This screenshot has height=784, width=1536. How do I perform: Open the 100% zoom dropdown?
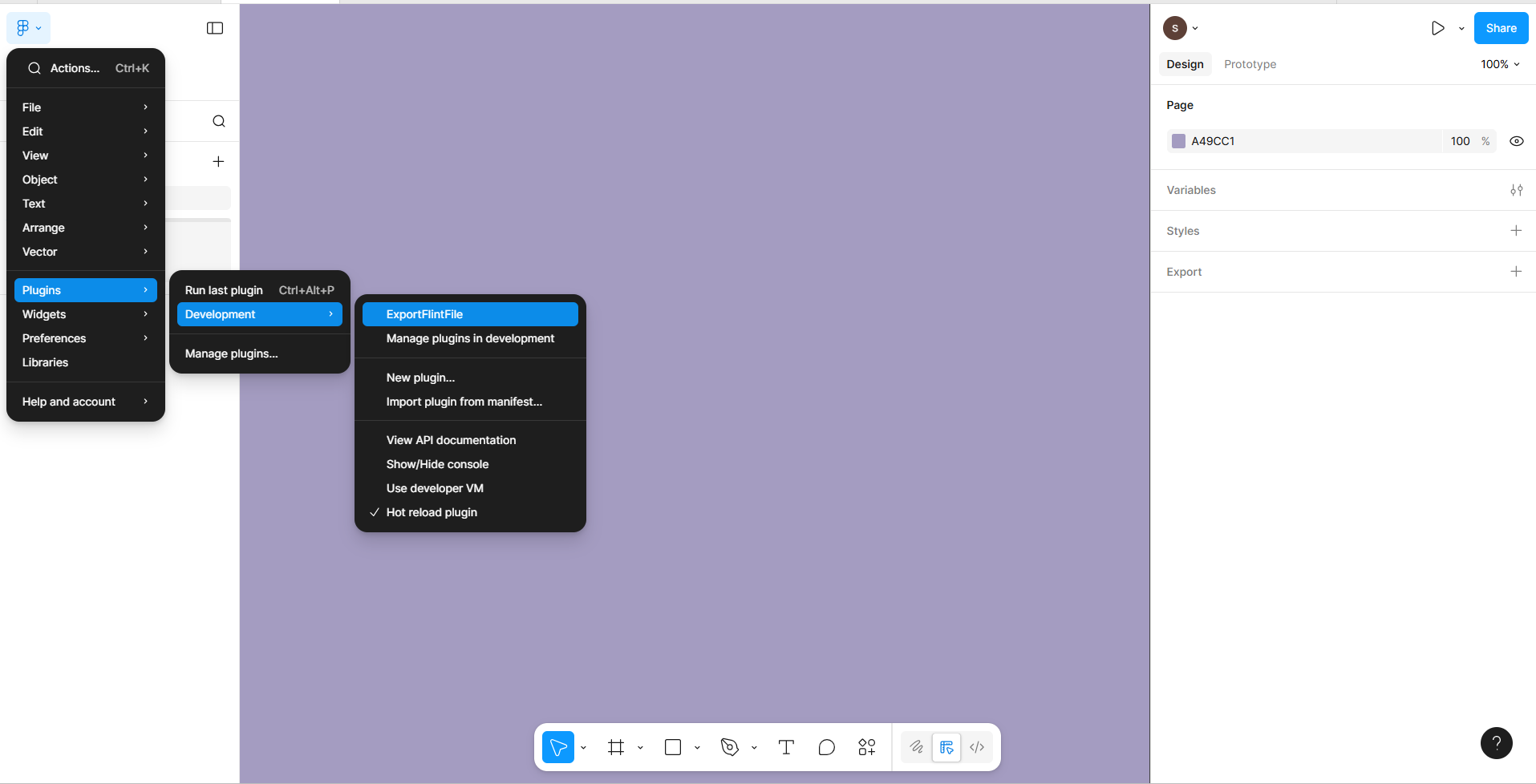click(x=1500, y=64)
